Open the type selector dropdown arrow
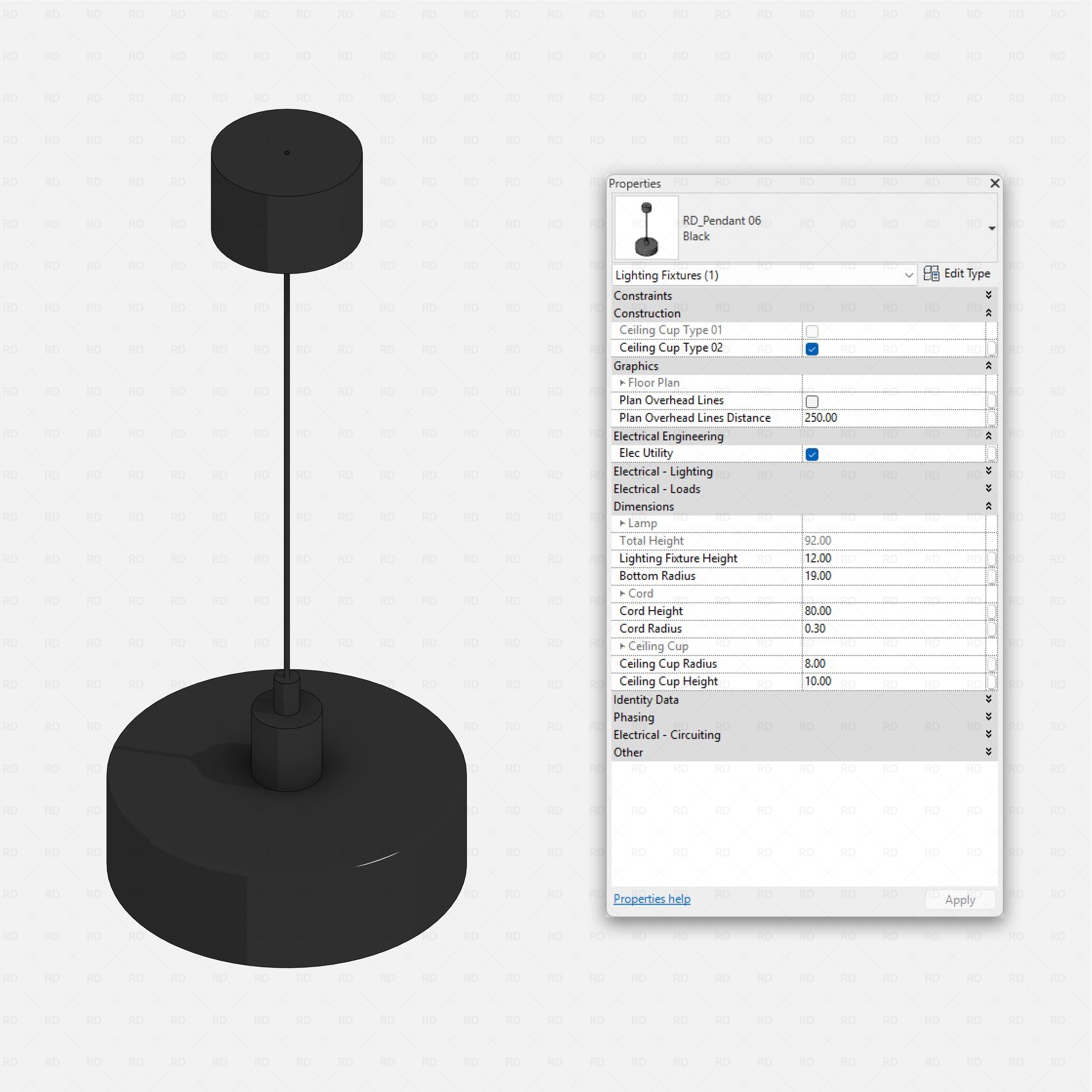This screenshot has height=1092, width=1092. pyautogui.click(x=991, y=228)
